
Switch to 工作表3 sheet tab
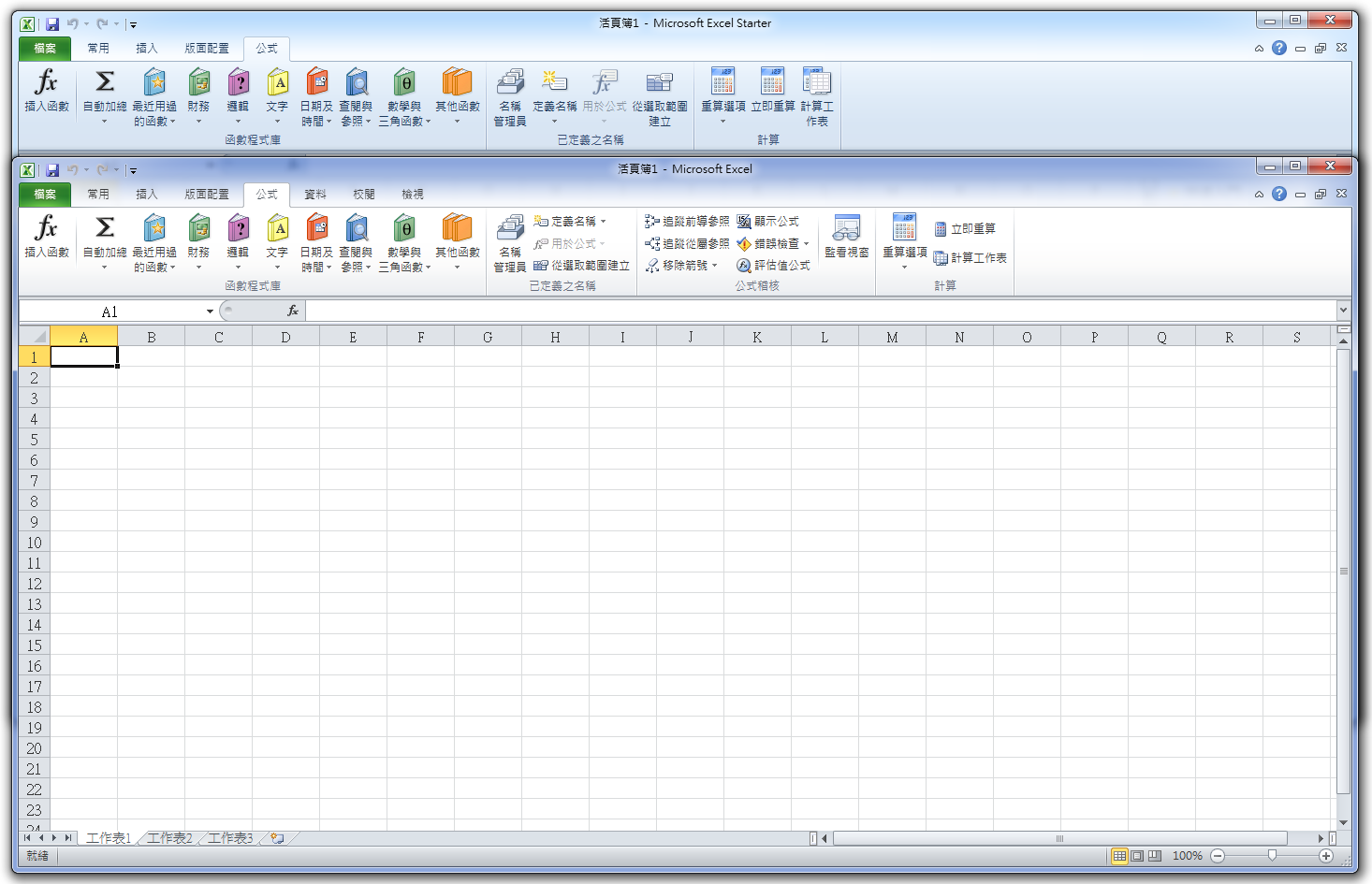pyautogui.click(x=230, y=838)
